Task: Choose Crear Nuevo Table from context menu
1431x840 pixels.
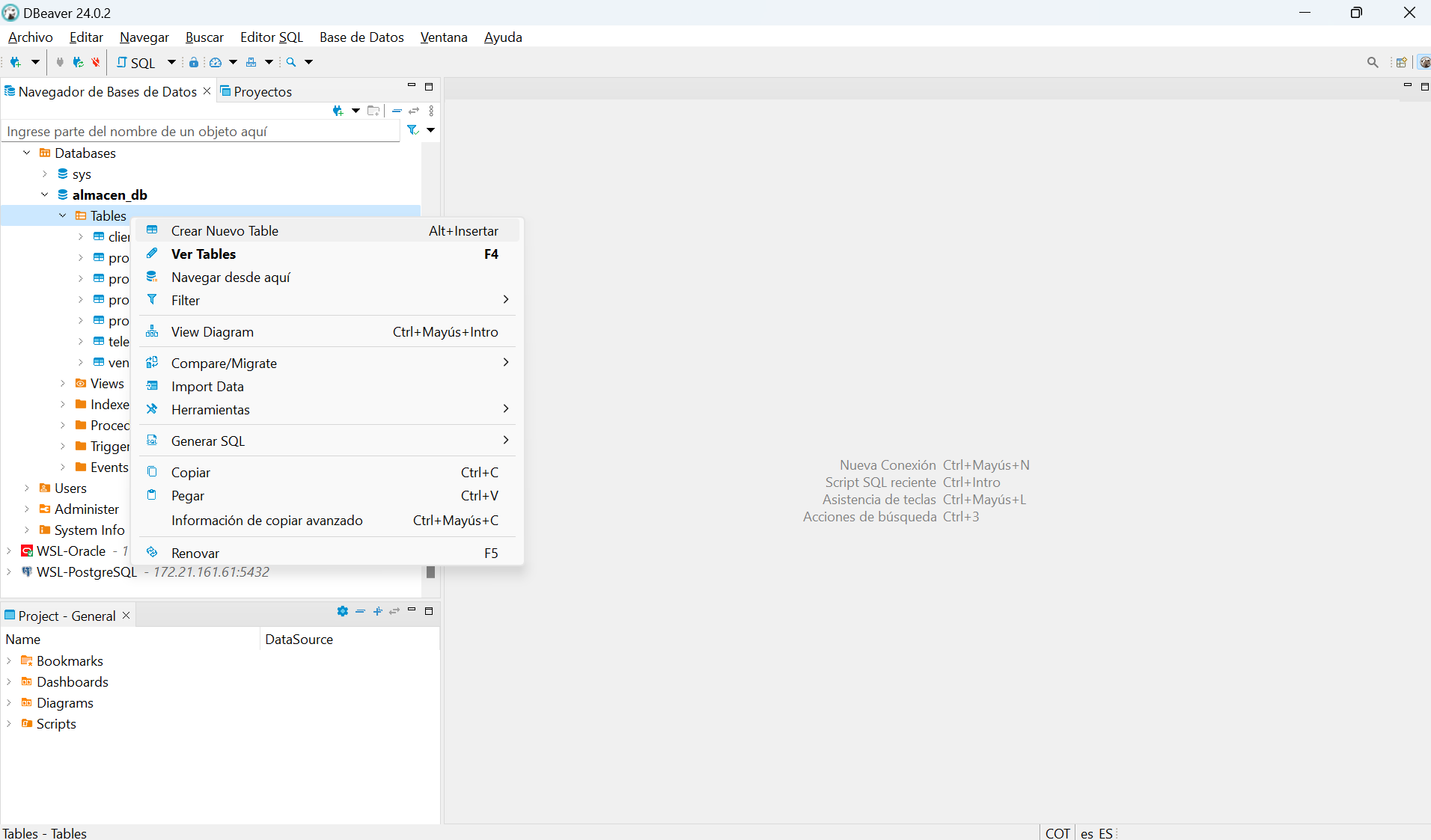Action: click(x=328, y=230)
